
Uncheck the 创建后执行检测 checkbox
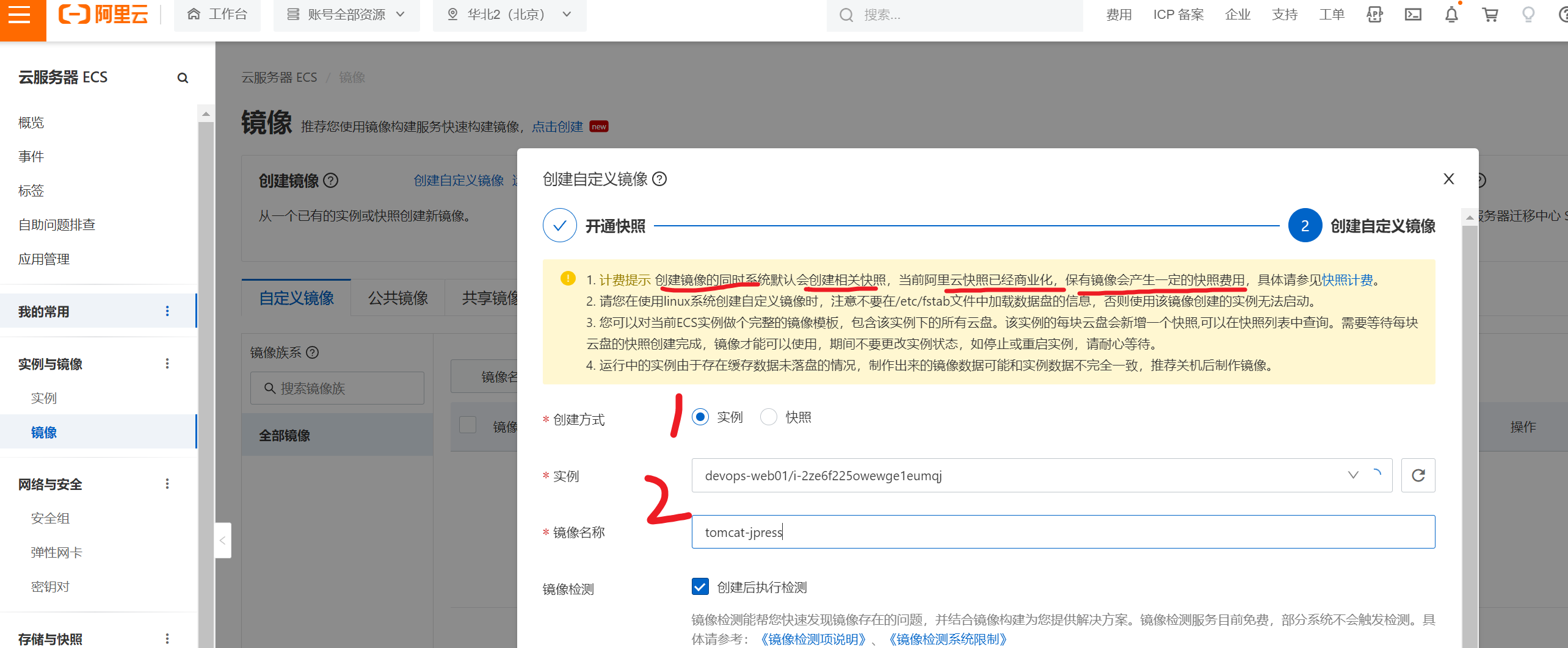700,587
